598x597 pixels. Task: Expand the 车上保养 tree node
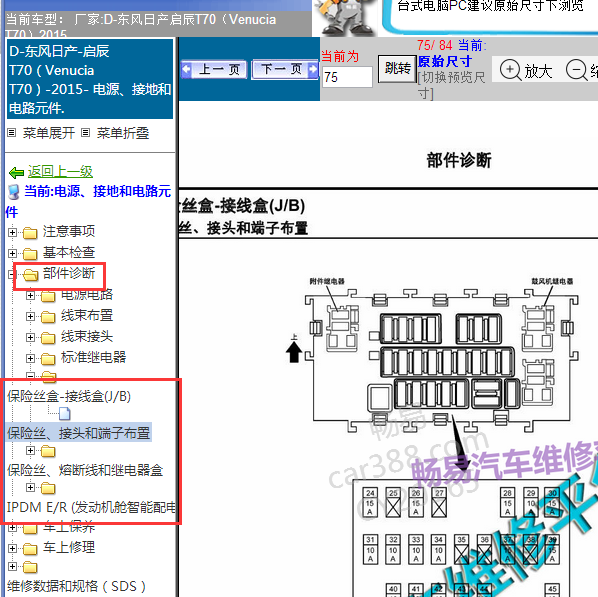tap(12, 528)
